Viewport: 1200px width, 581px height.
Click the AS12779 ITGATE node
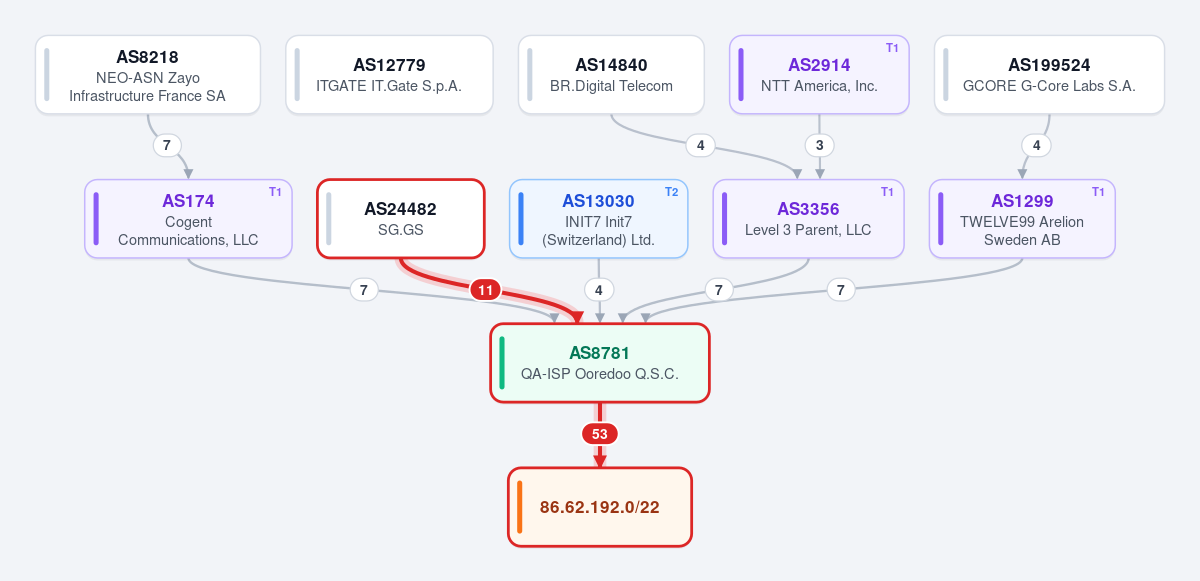point(389,75)
